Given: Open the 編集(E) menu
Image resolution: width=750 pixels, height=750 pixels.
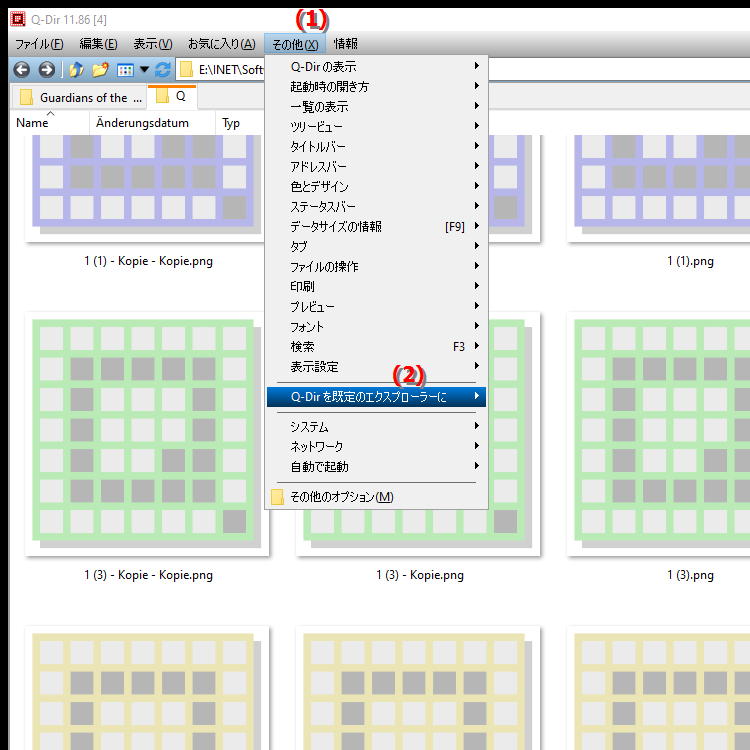Looking at the screenshot, I should [99, 44].
